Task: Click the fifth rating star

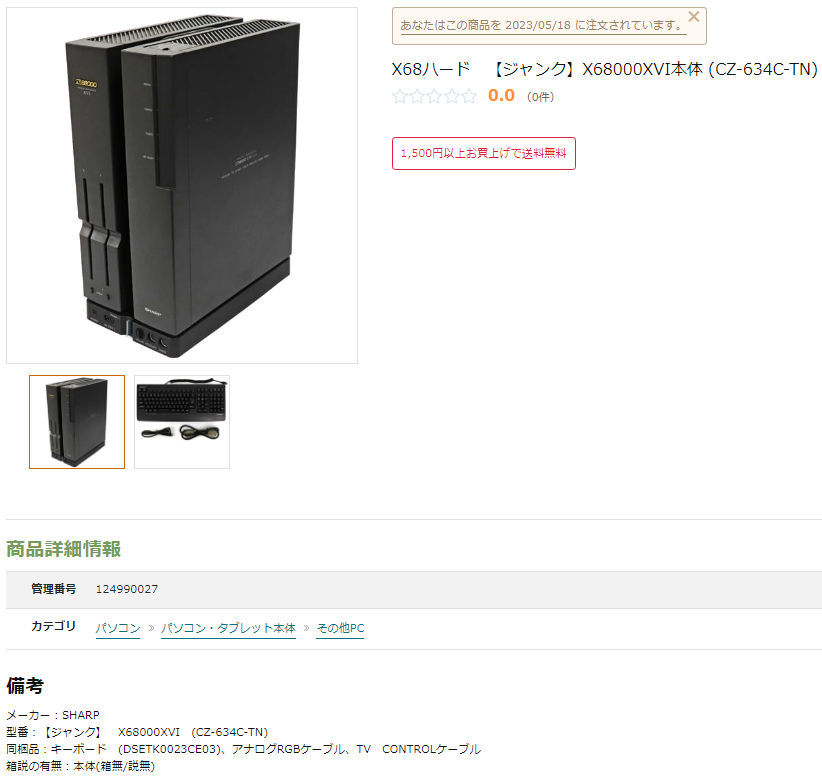Action: [x=469, y=96]
